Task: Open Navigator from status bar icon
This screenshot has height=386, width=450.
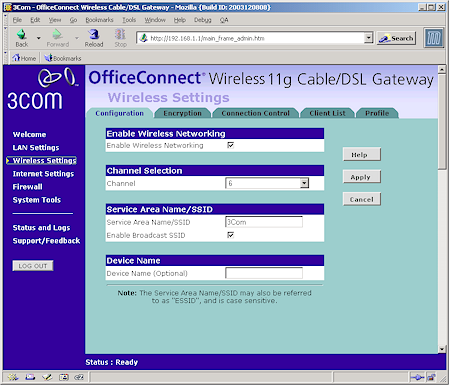Action: [13, 377]
